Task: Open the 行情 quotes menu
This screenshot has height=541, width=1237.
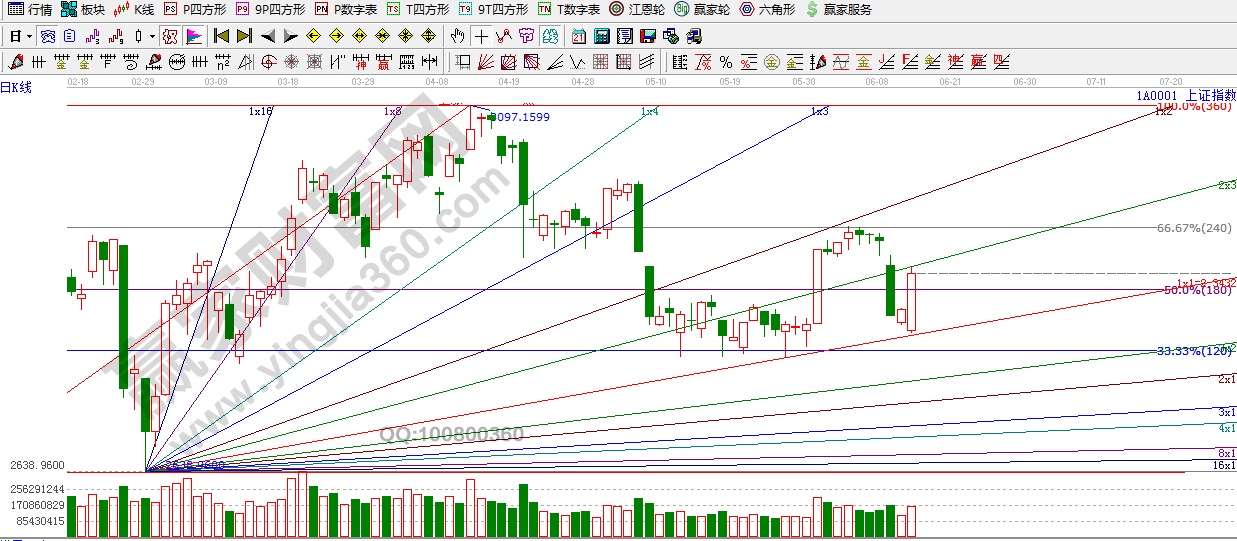Action: 30,9
